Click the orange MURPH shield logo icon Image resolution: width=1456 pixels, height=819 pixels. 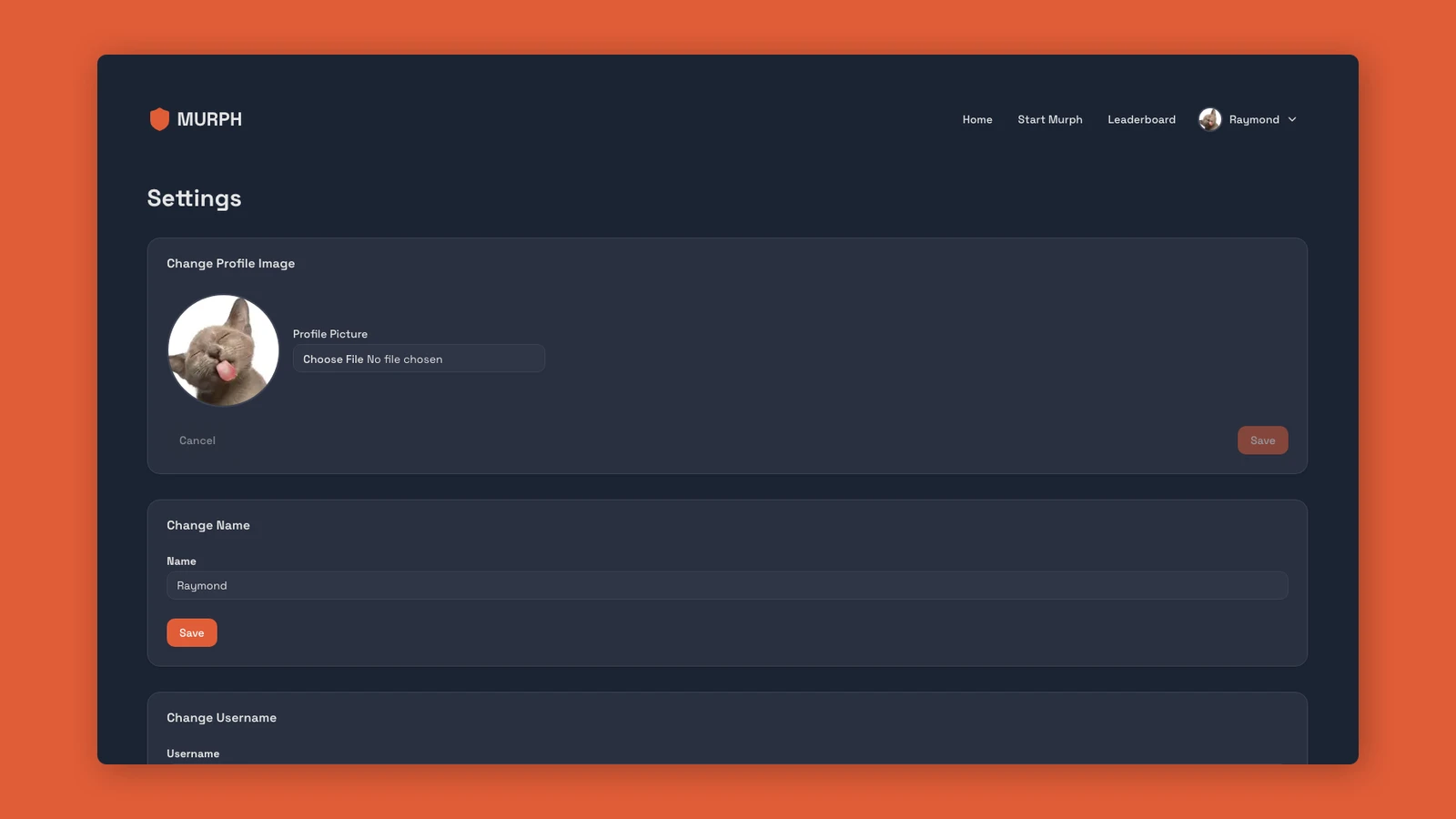click(159, 119)
